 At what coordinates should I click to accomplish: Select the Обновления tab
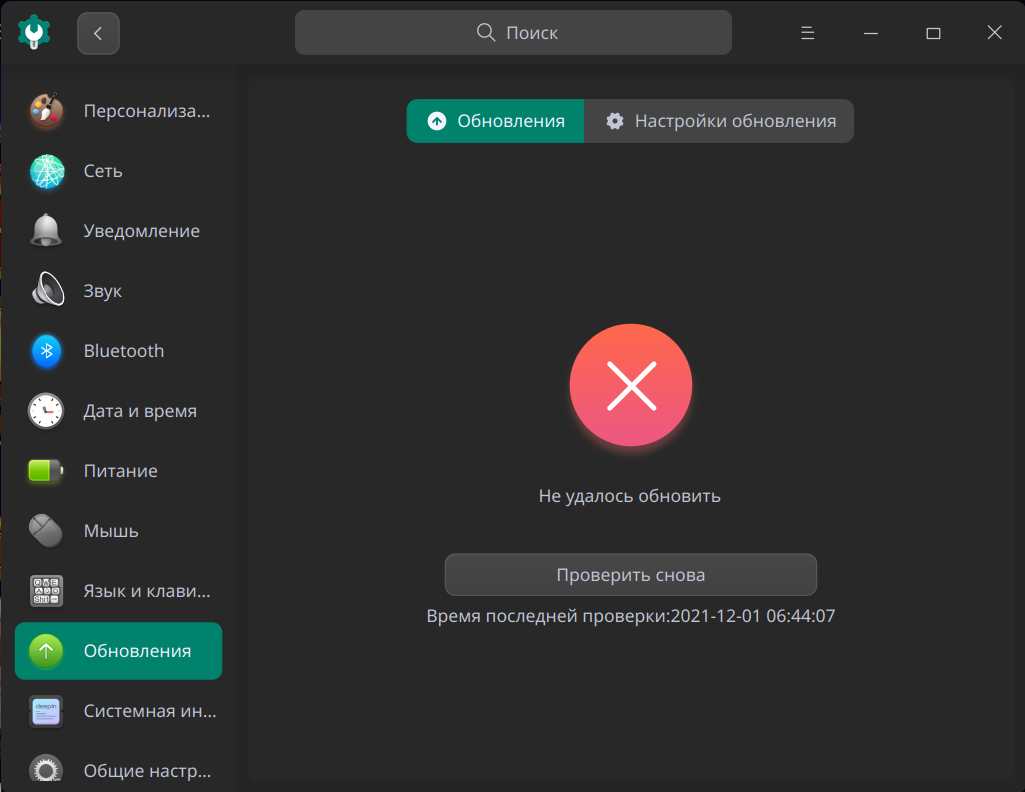(494, 121)
